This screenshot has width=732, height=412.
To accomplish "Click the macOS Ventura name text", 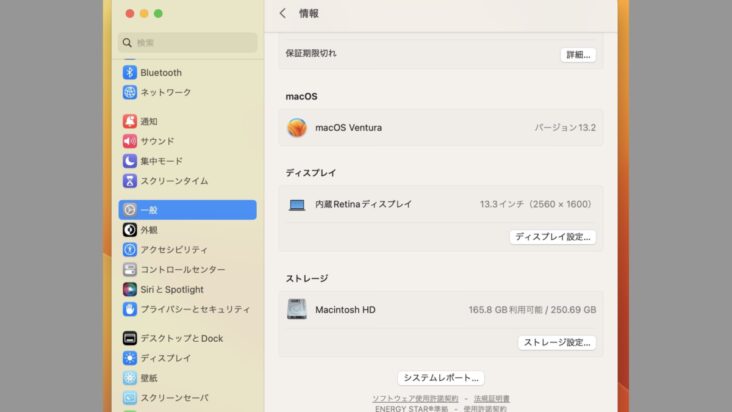I will click(348, 127).
